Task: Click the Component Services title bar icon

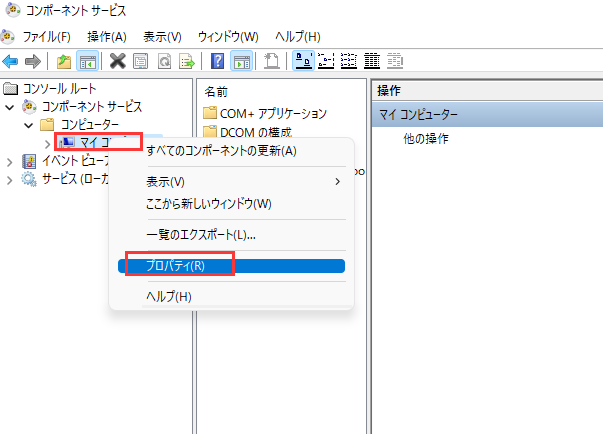Action: tap(13, 10)
